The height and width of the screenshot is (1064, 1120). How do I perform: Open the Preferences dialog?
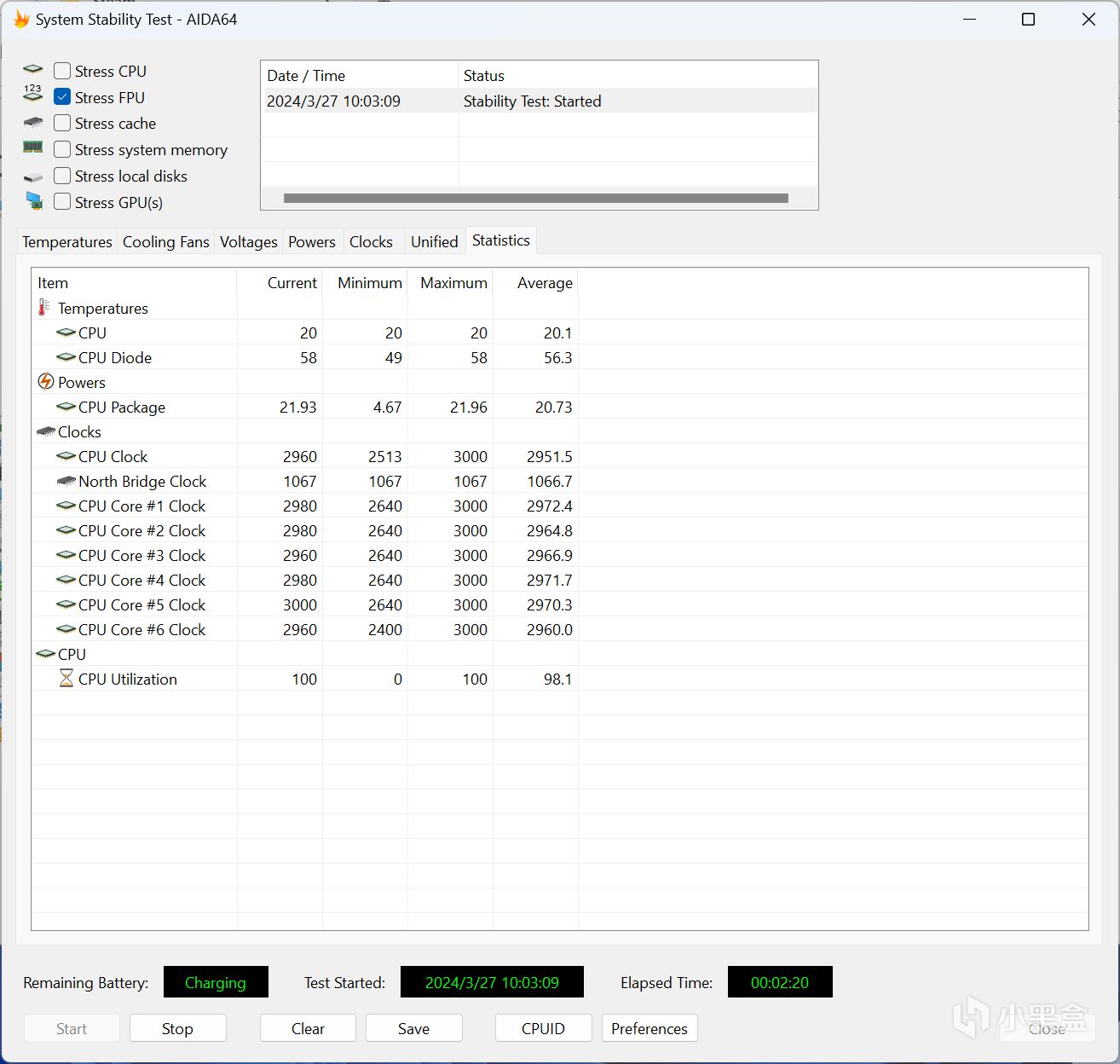649,1028
